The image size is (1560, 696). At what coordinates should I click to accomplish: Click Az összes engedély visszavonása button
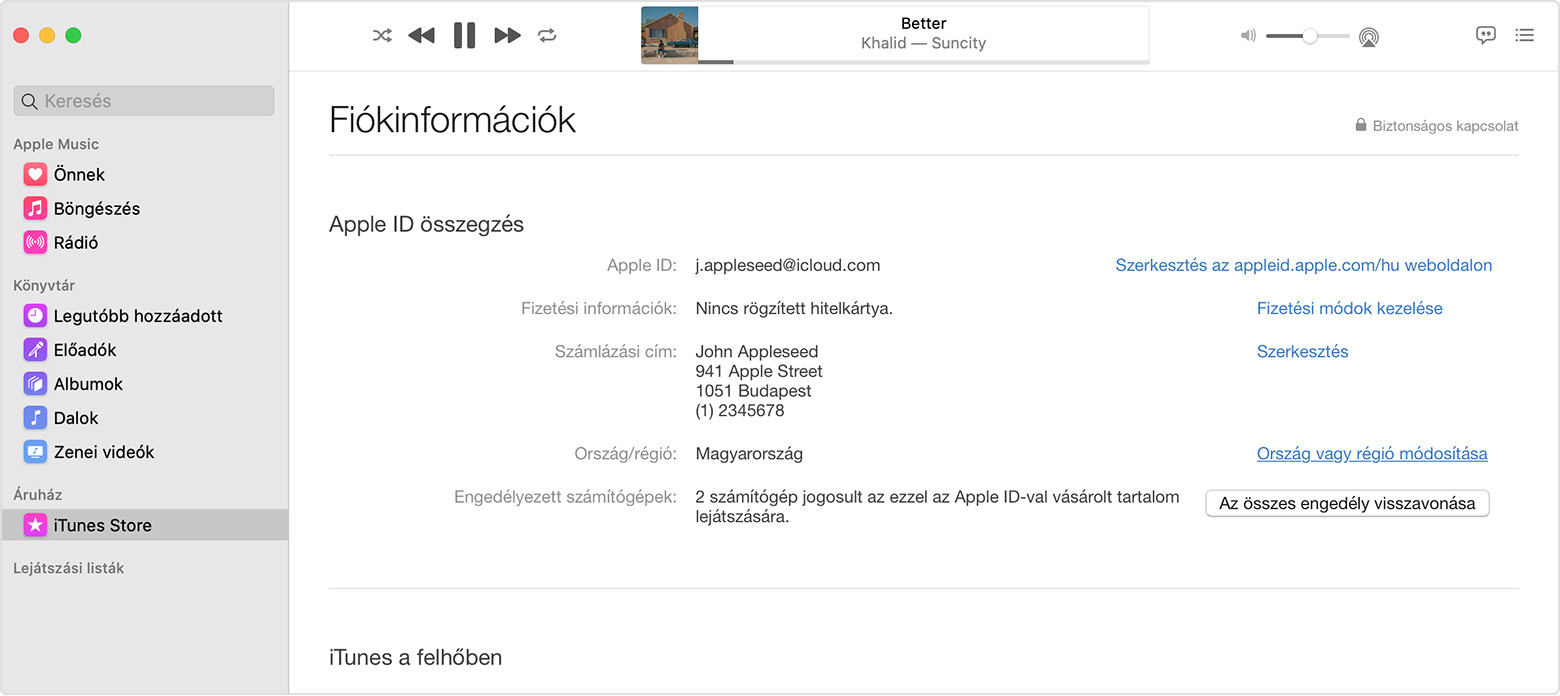point(1347,503)
